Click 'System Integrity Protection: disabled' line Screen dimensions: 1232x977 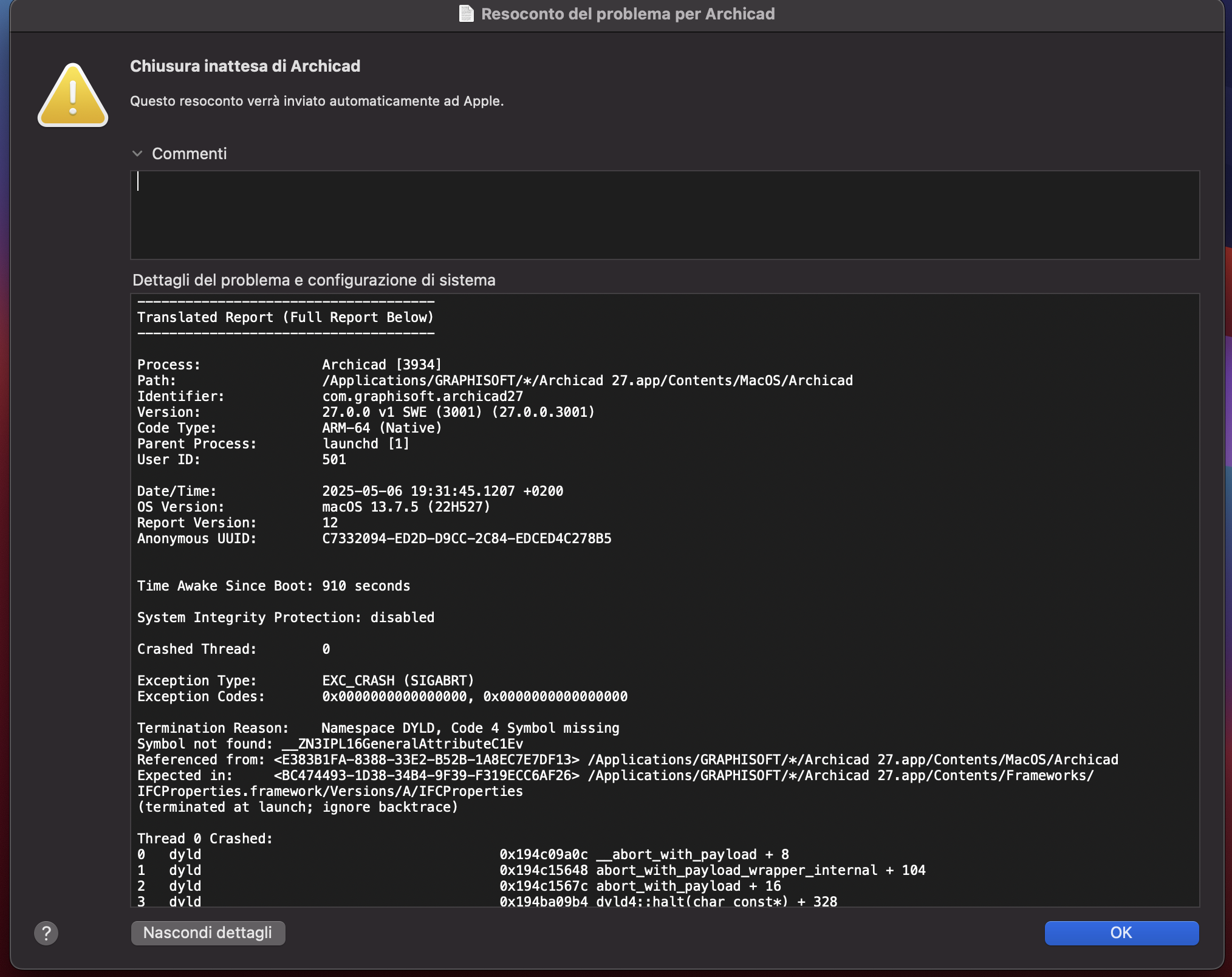point(286,617)
